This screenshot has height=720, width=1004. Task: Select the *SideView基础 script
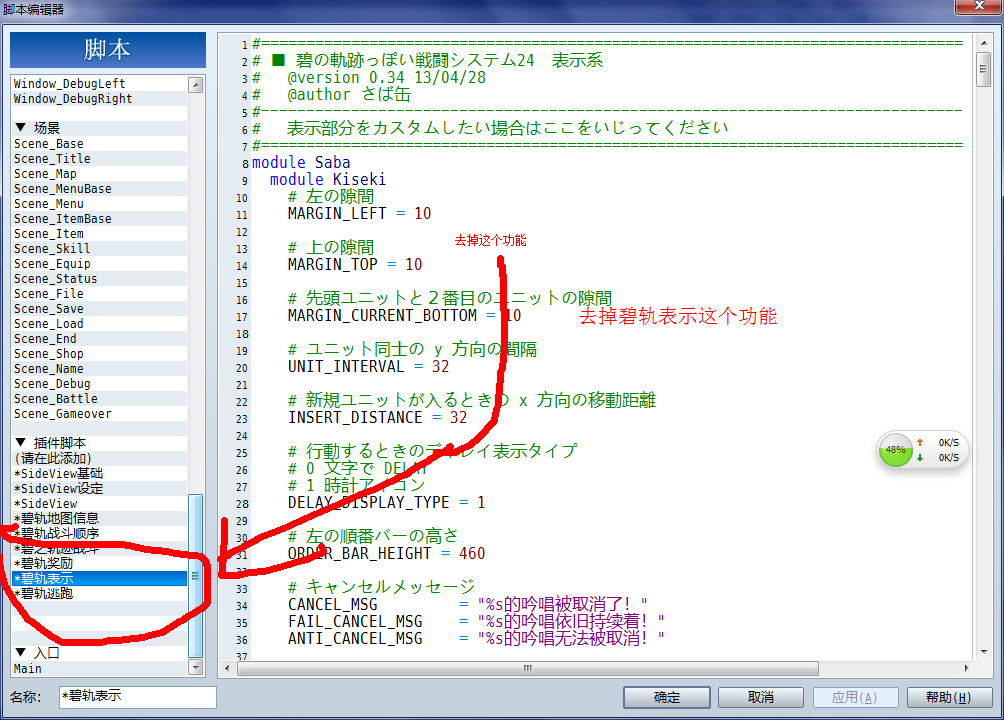(x=99, y=473)
